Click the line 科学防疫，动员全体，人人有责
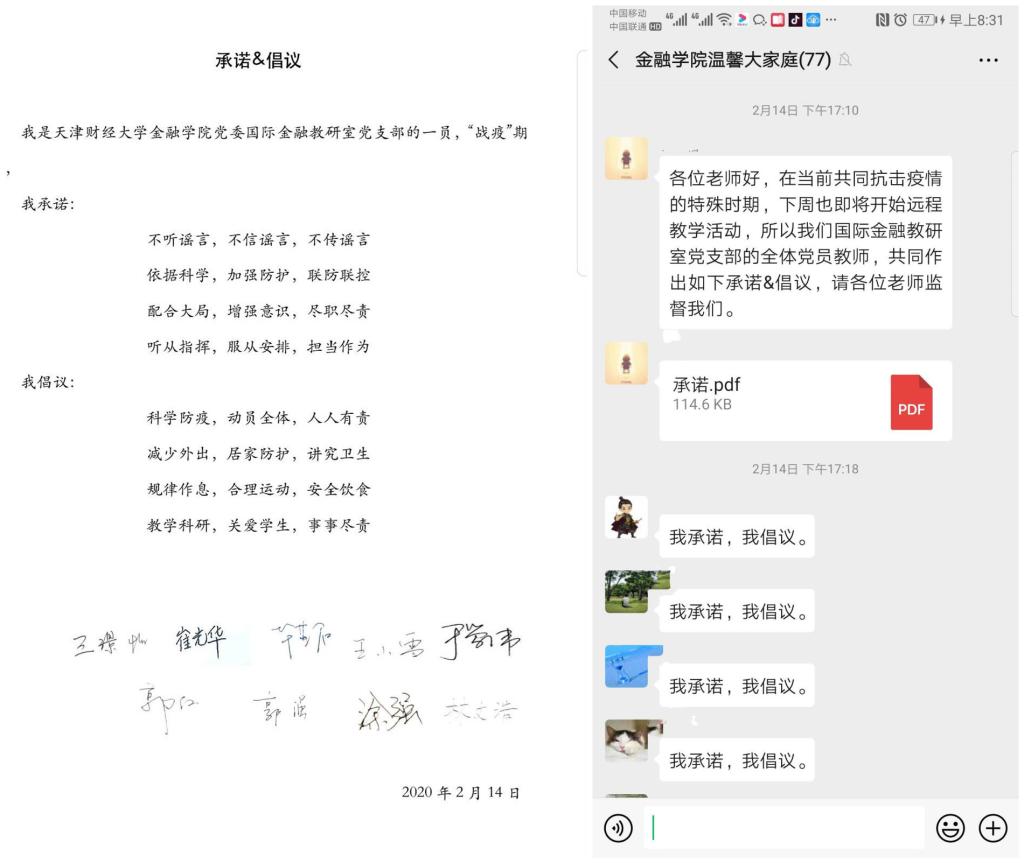This screenshot has height=863, width=1024. 259,417
